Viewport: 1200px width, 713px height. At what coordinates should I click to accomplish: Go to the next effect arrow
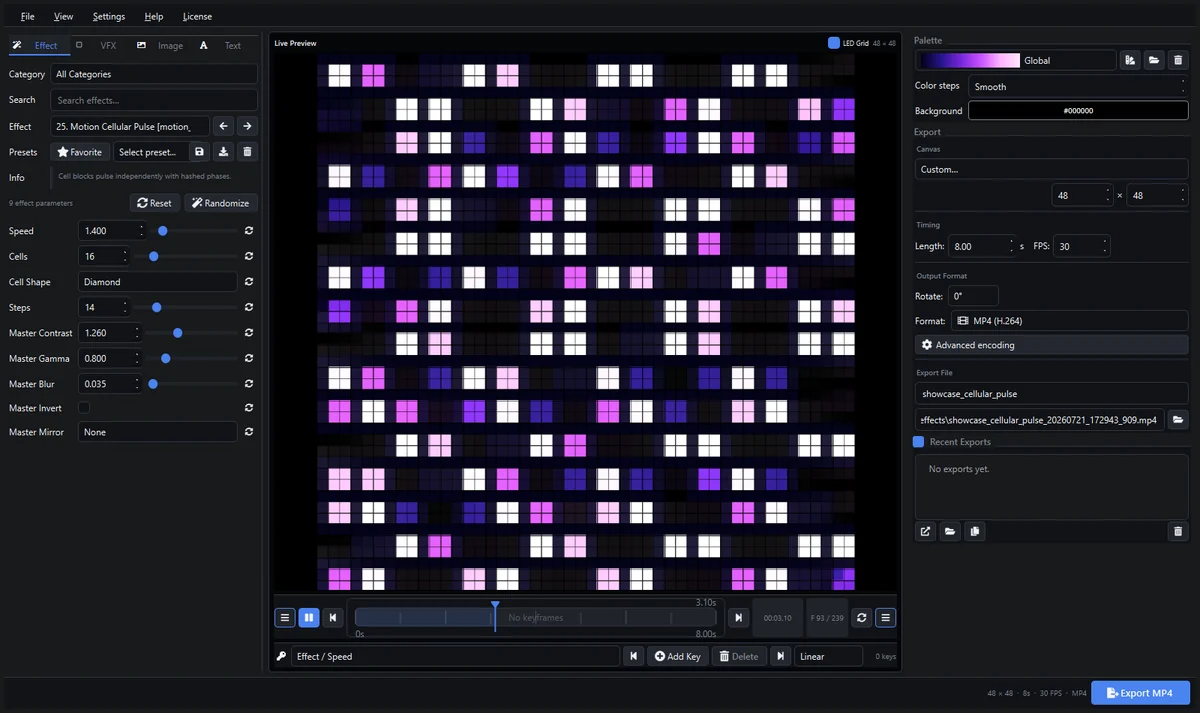247,126
